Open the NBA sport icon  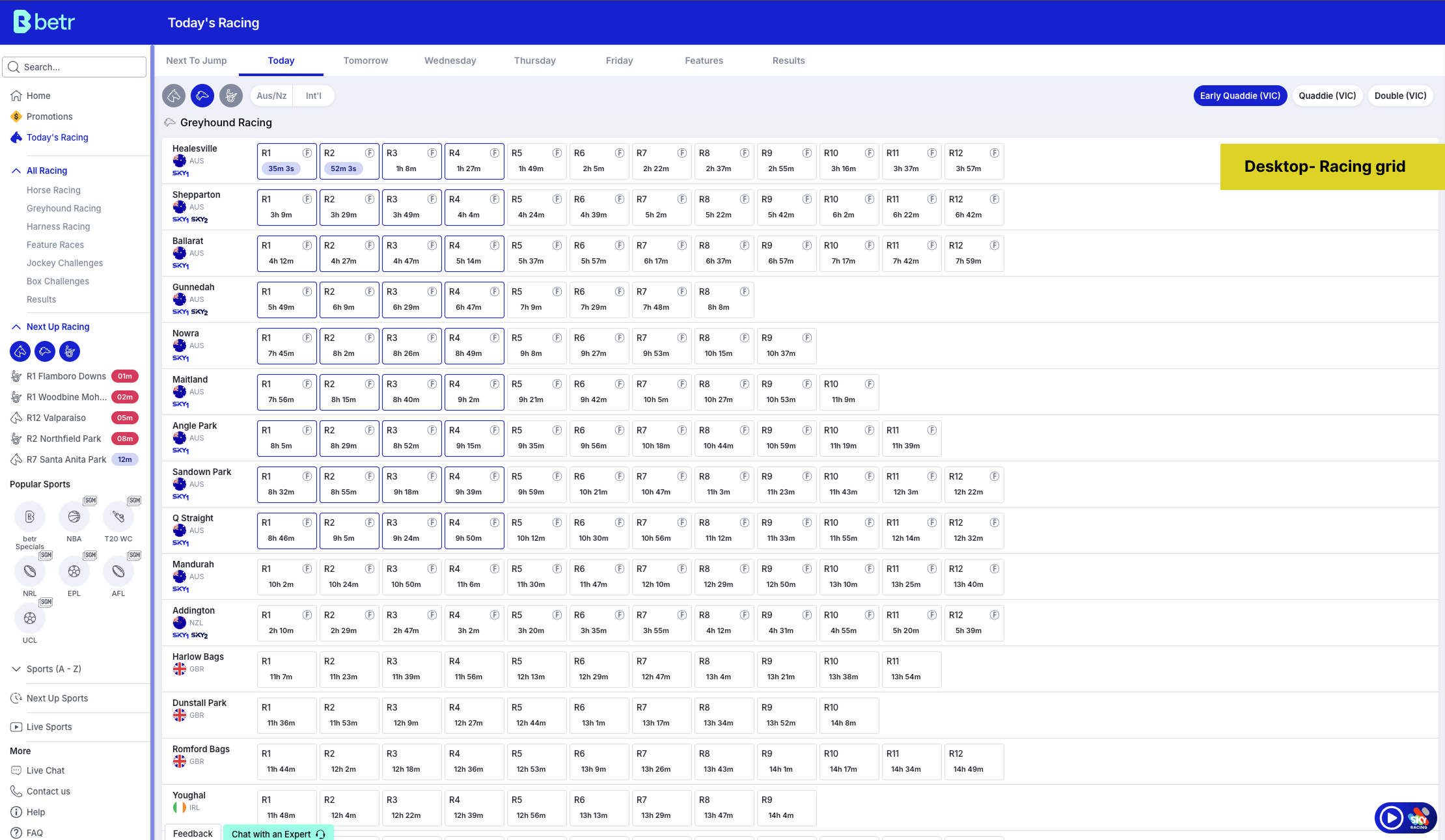pyautogui.click(x=74, y=517)
